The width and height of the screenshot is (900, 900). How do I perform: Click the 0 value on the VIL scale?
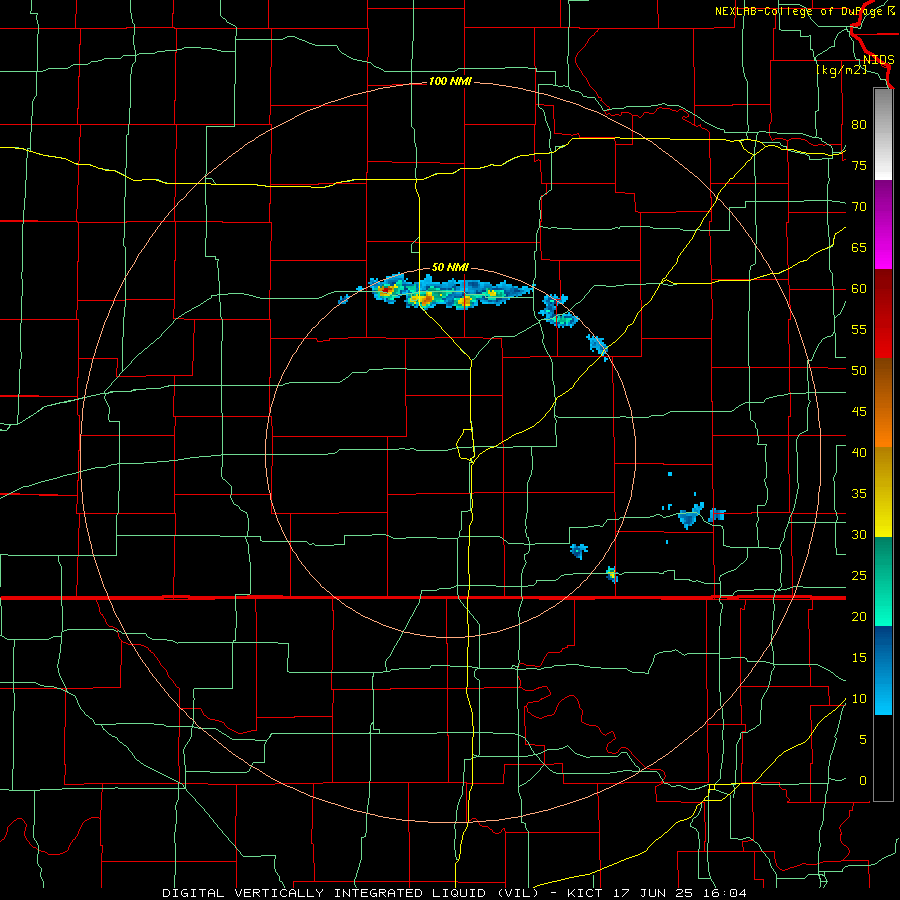[x=863, y=781]
